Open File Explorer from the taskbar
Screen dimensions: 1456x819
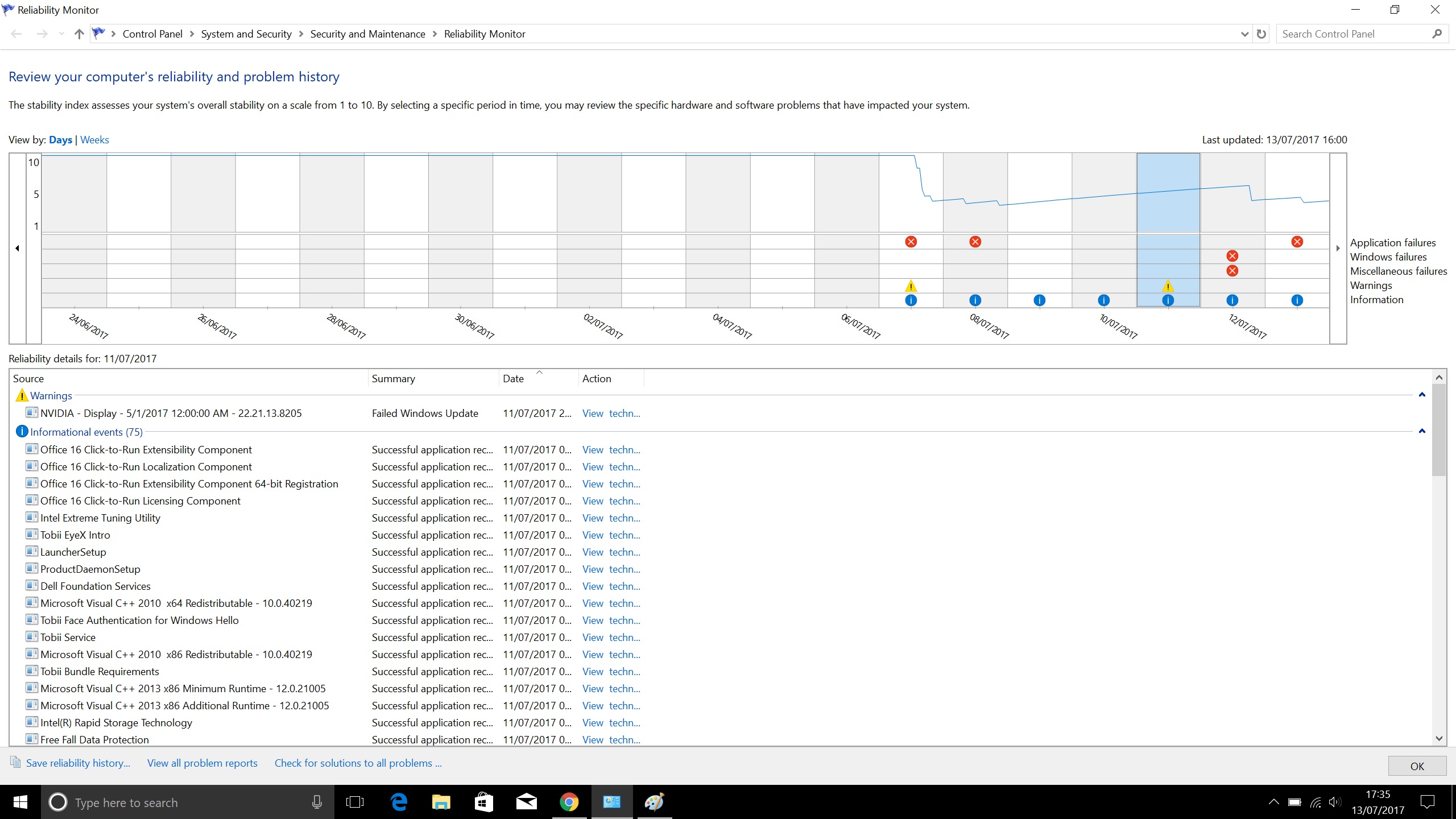[x=441, y=803]
